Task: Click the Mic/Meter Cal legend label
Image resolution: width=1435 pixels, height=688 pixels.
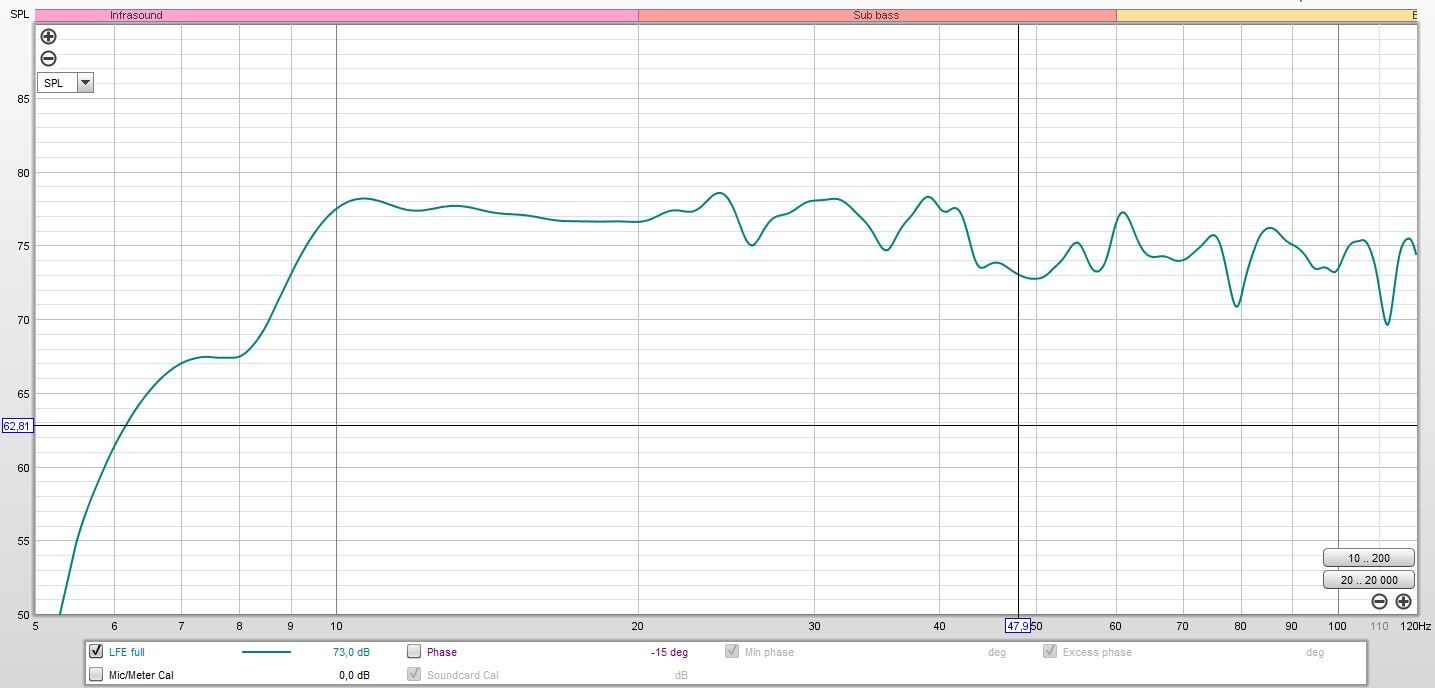Action: coord(141,675)
